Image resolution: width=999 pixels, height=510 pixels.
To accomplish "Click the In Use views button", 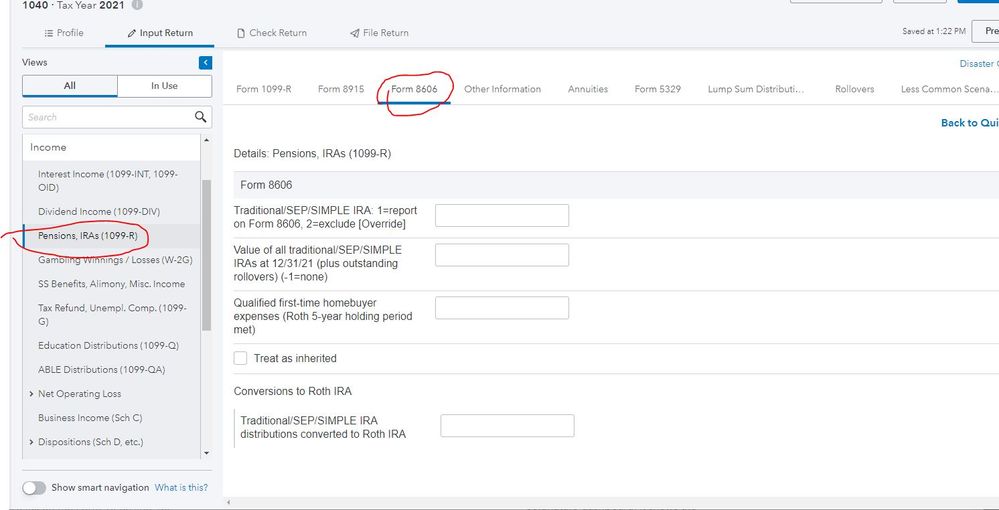I will [x=164, y=86].
